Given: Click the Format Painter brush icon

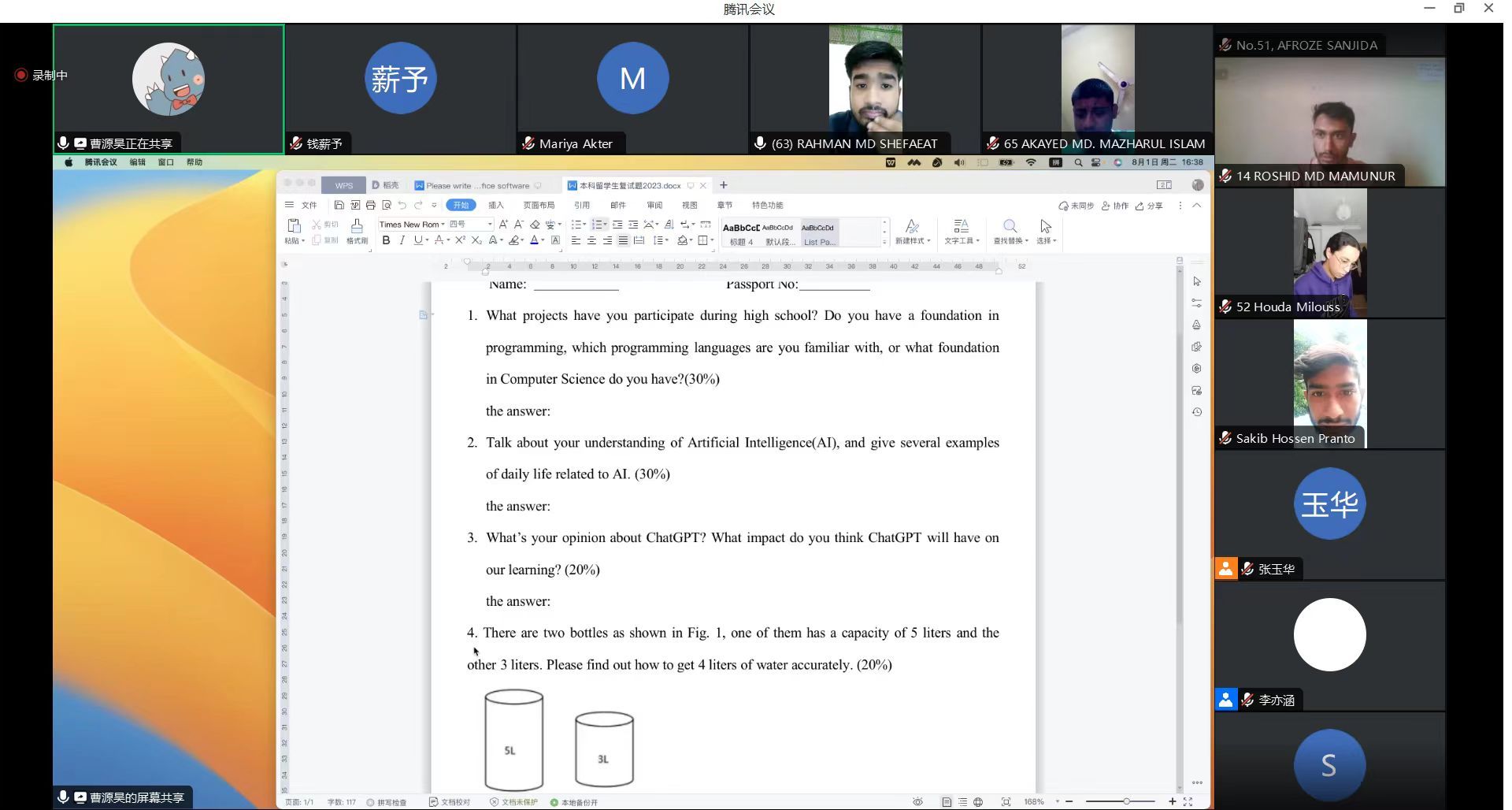Looking at the screenshot, I should (357, 226).
